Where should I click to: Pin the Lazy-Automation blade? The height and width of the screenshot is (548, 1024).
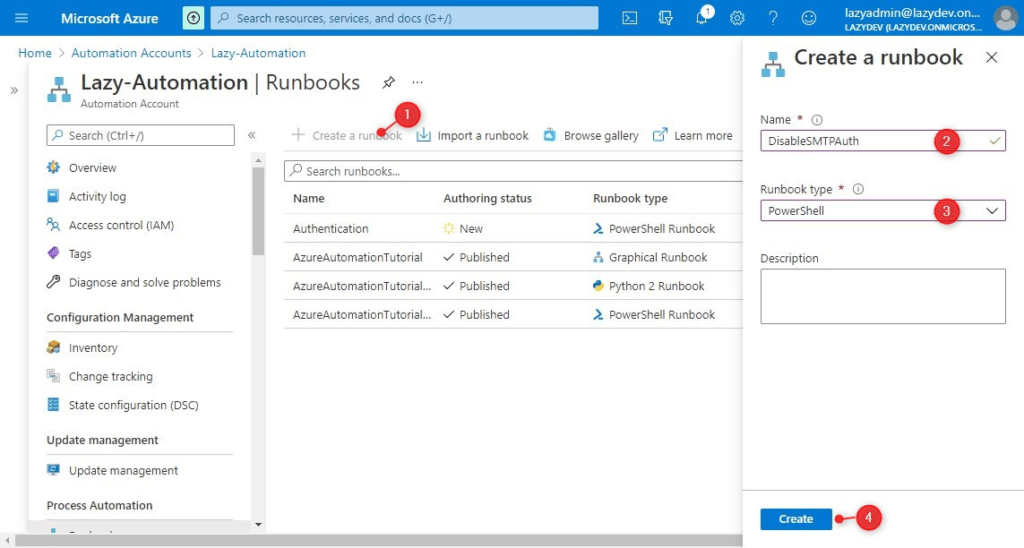389,82
